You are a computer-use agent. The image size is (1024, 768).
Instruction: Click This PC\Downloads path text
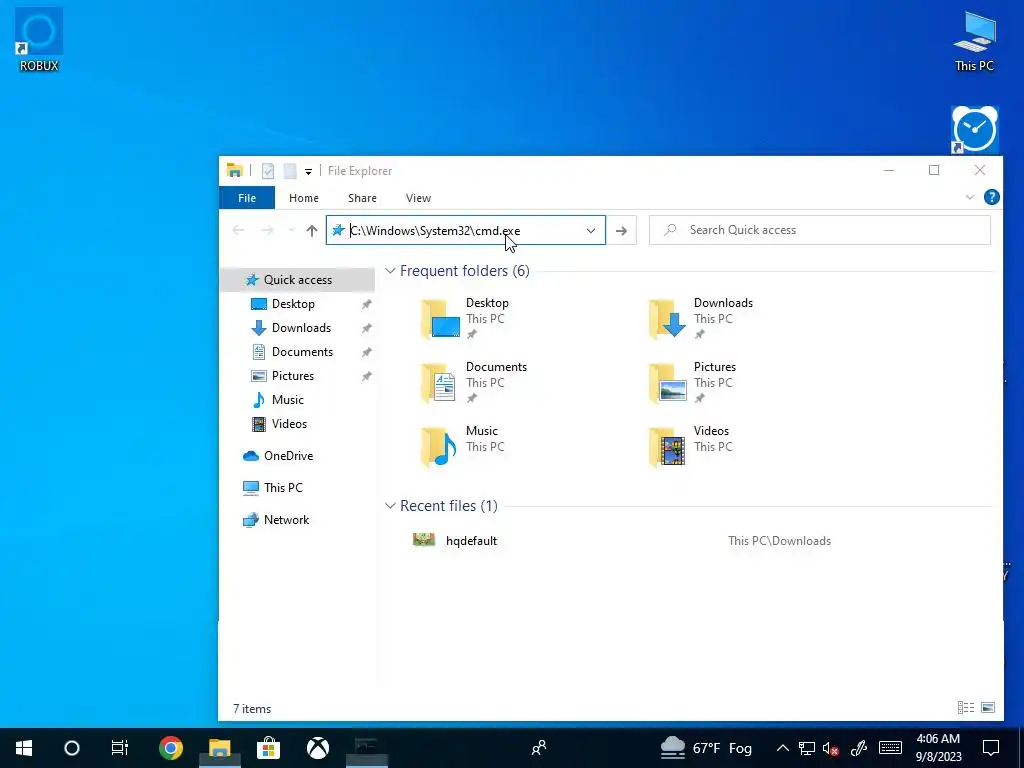click(x=779, y=541)
